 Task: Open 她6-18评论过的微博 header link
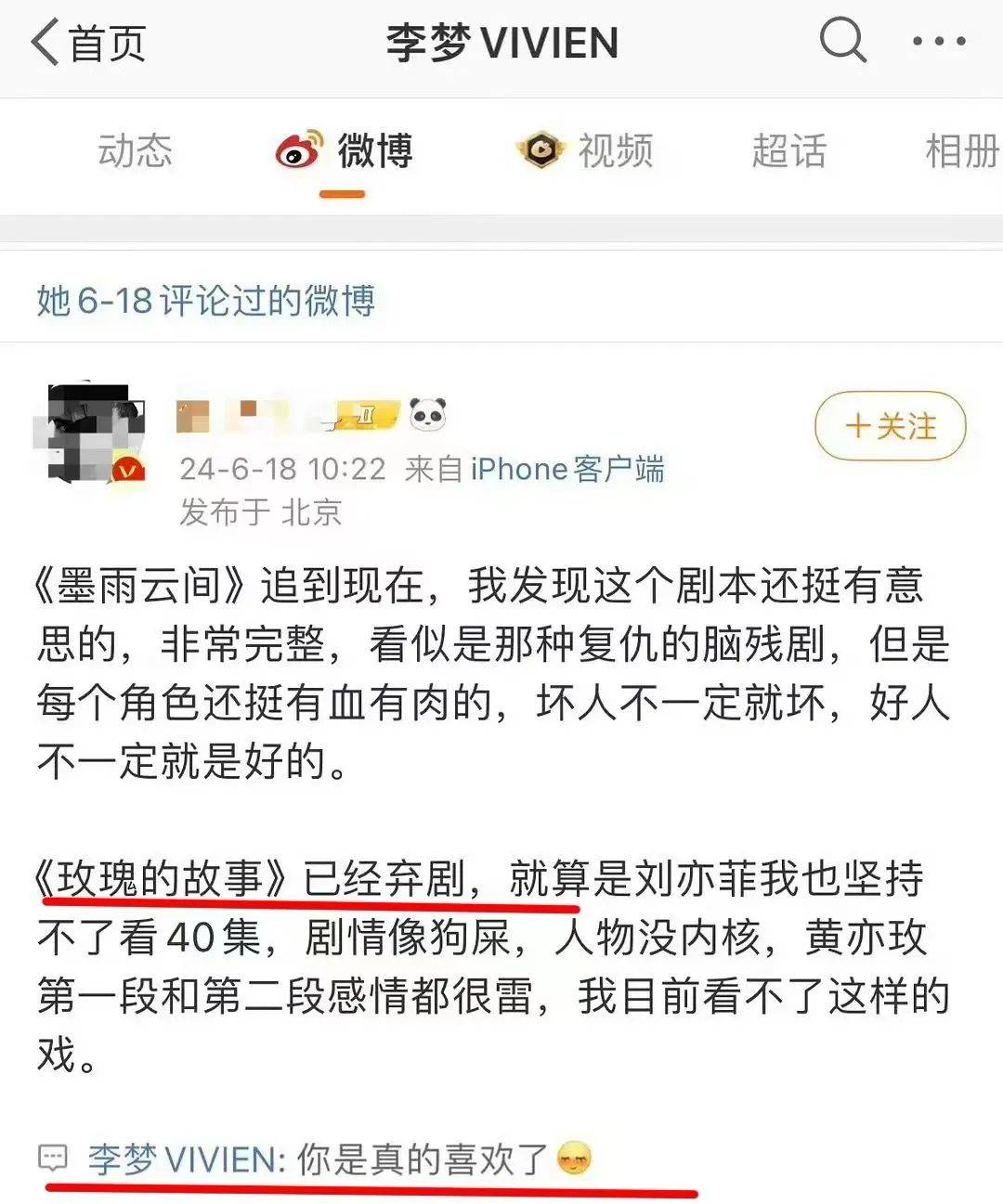tap(205, 300)
